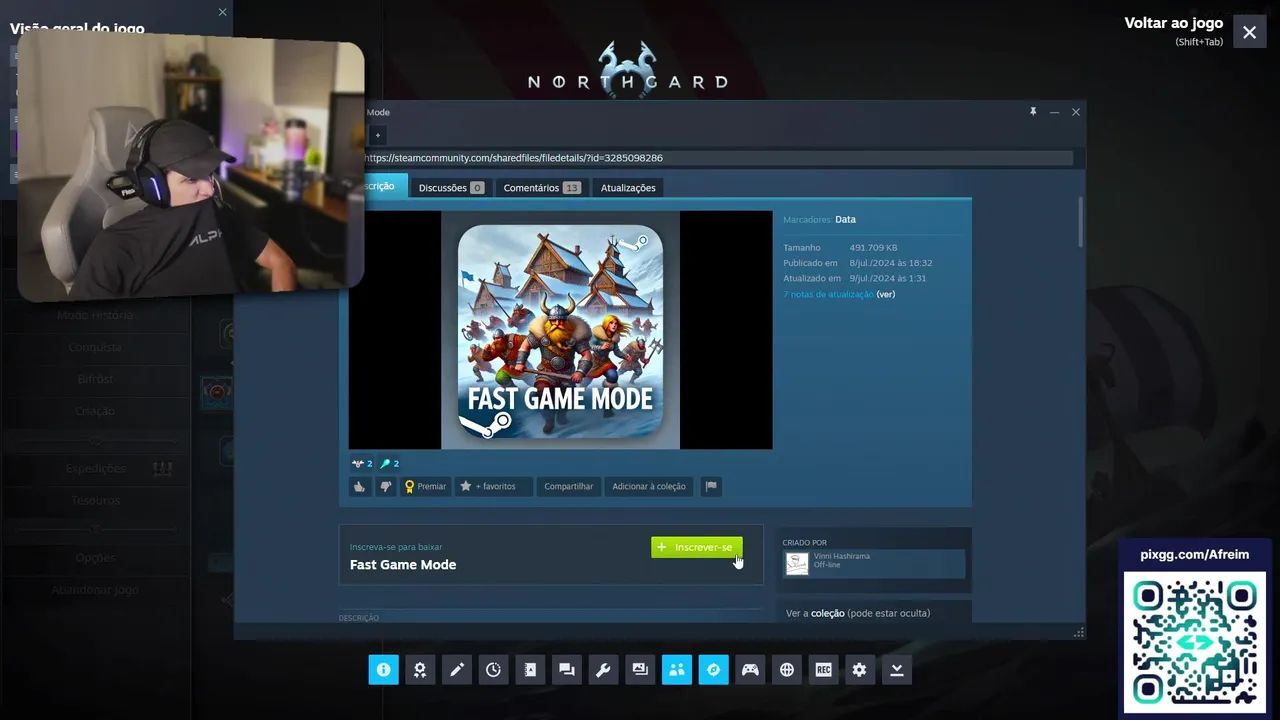Rate item with thumbs up icon
Viewport: 1280px width, 720px height.
[360, 487]
